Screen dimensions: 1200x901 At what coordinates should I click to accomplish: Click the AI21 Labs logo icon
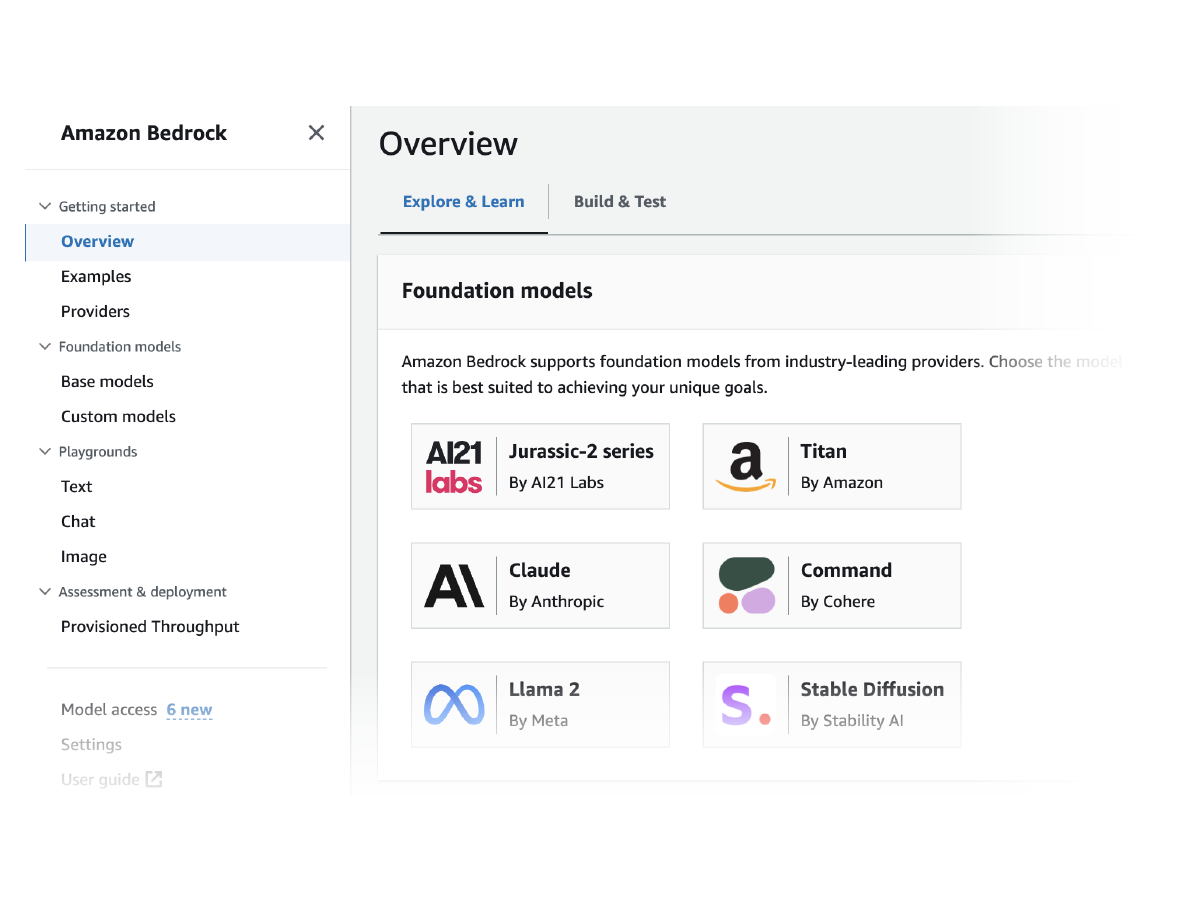(454, 467)
